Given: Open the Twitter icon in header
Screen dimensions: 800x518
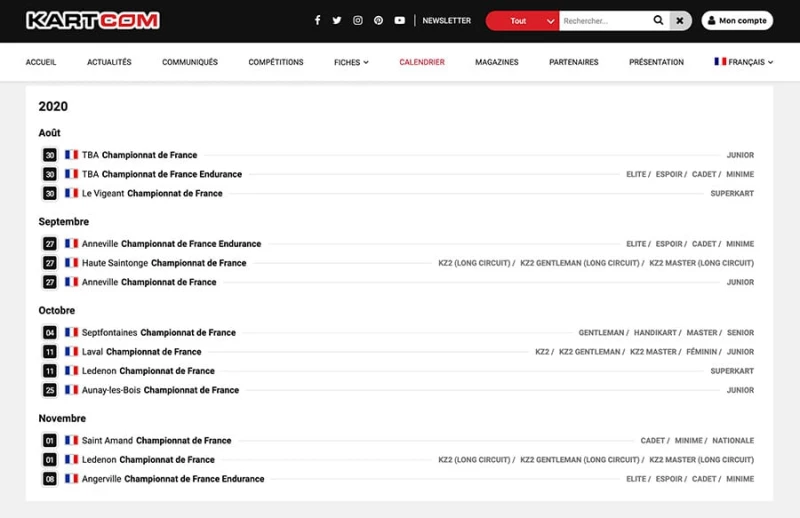Looking at the screenshot, I should pos(337,20).
